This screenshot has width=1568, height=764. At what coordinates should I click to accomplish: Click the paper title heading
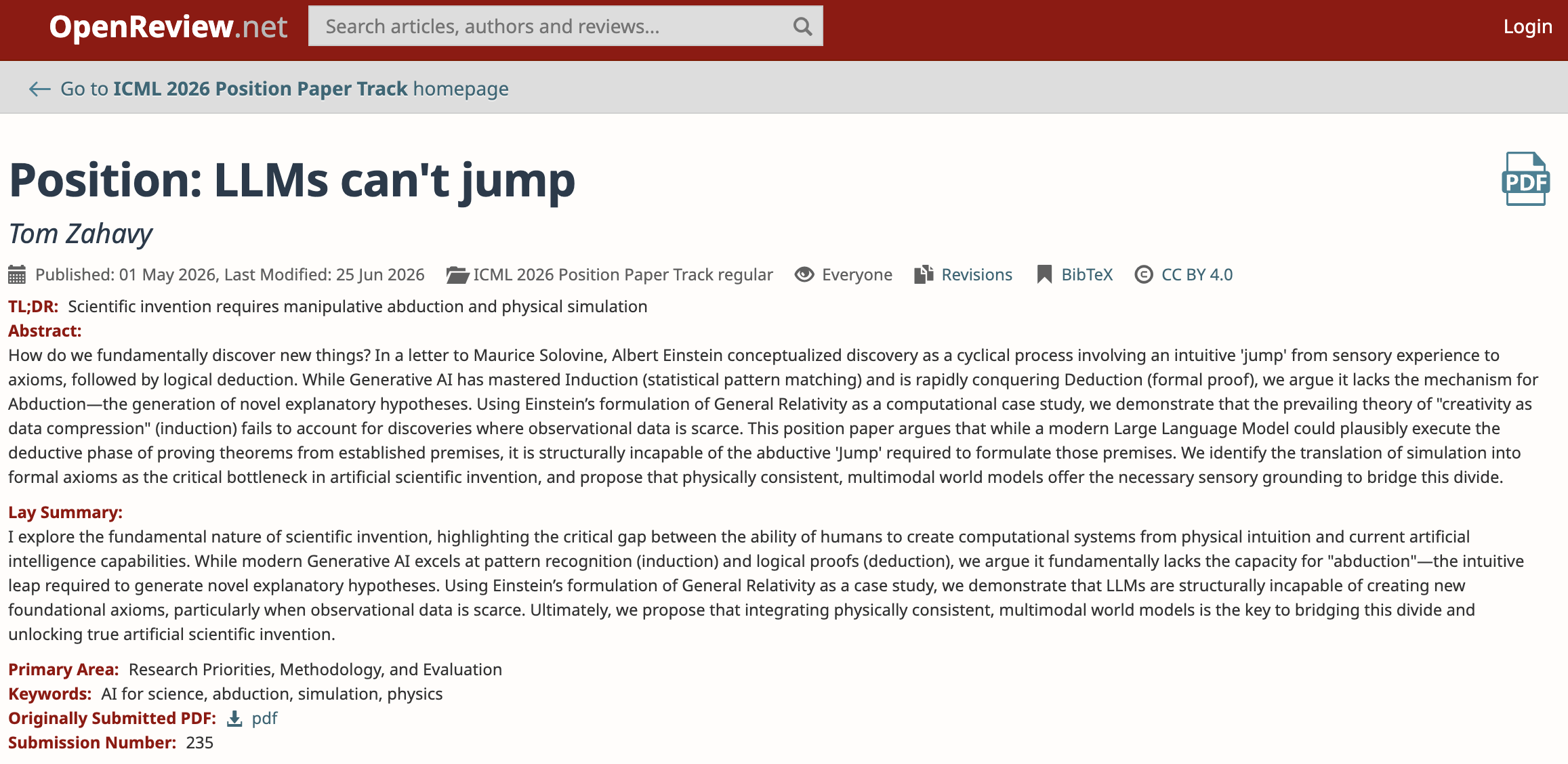click(x=292, y=180)
